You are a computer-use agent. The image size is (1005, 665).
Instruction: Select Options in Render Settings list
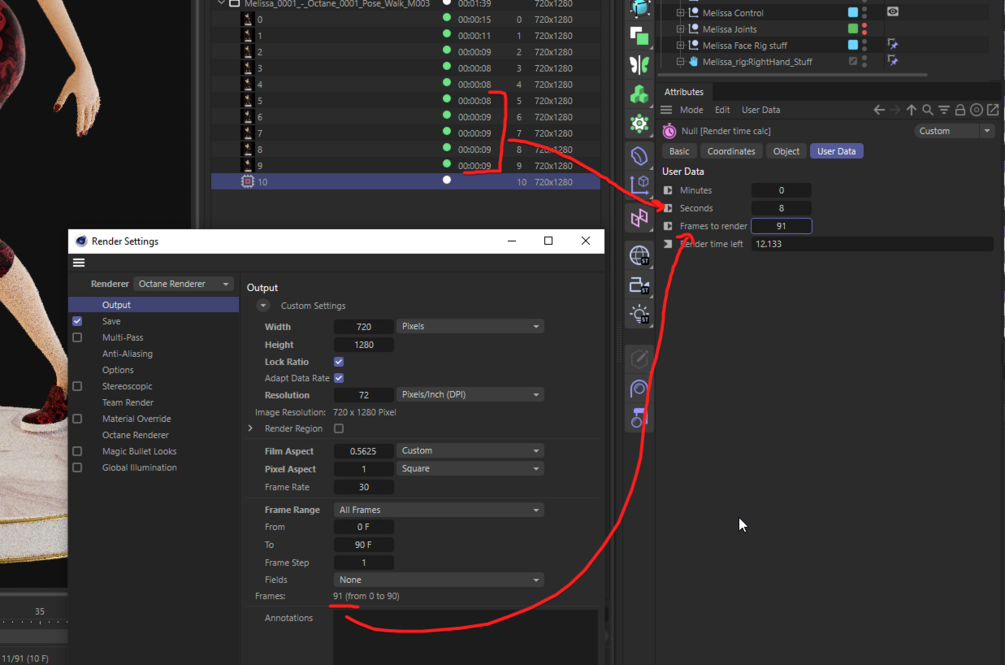118,370
